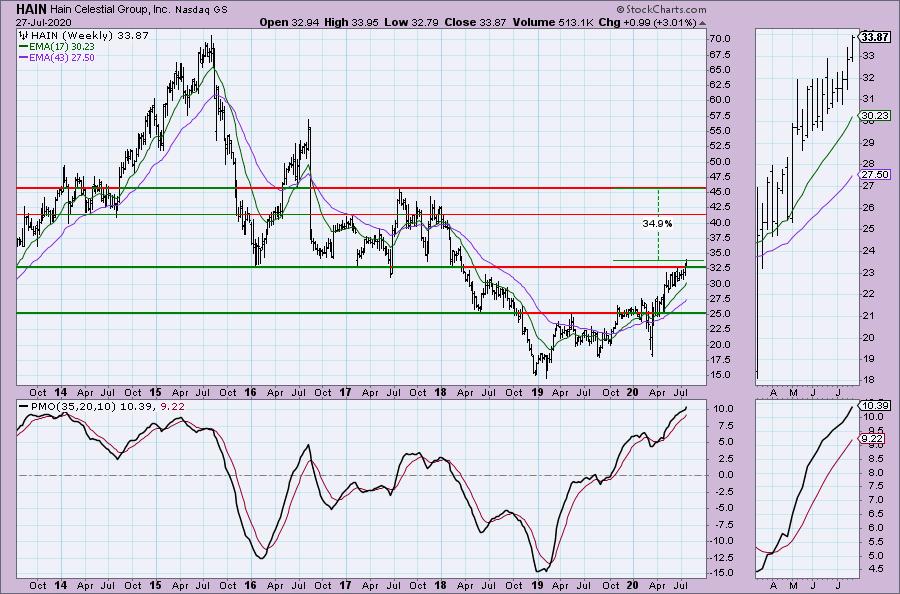Click the -15.0 label on the PMO axis
Viewport: 900px width, 594px height.
[x=723, y=573]
